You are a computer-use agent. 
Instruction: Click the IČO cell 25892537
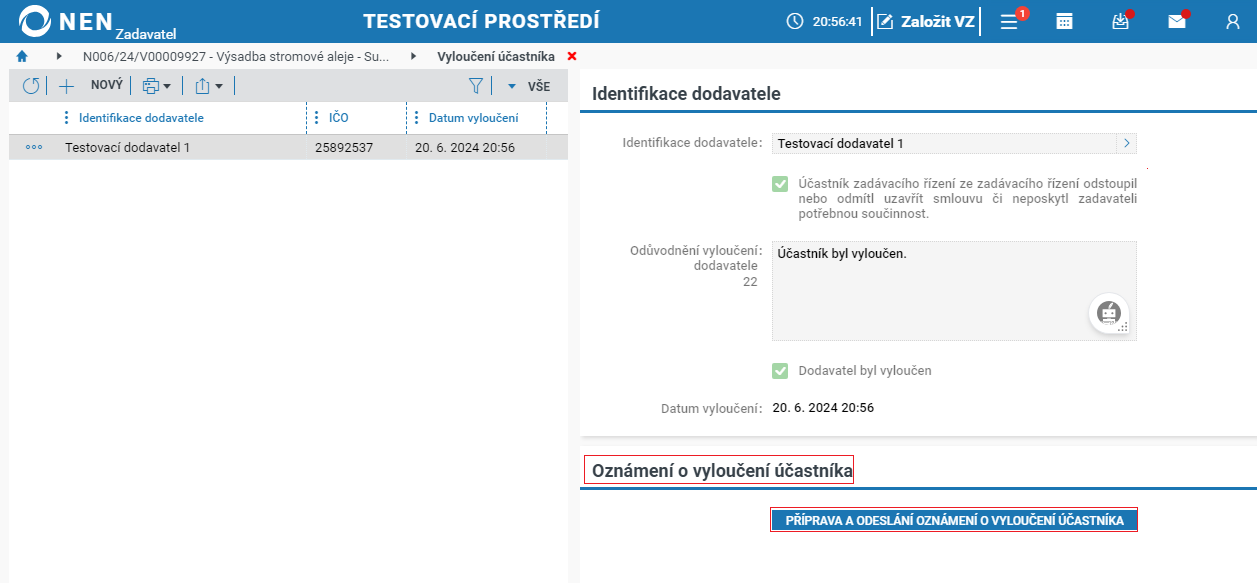point(344,148)
